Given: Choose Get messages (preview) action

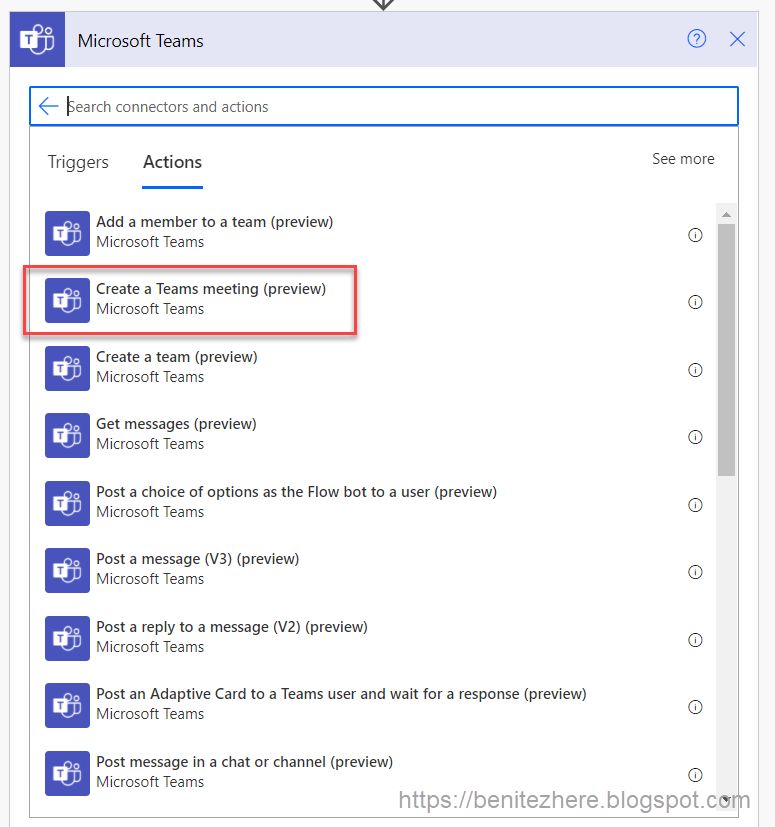Looking at the screenshot, I should 176,424.
